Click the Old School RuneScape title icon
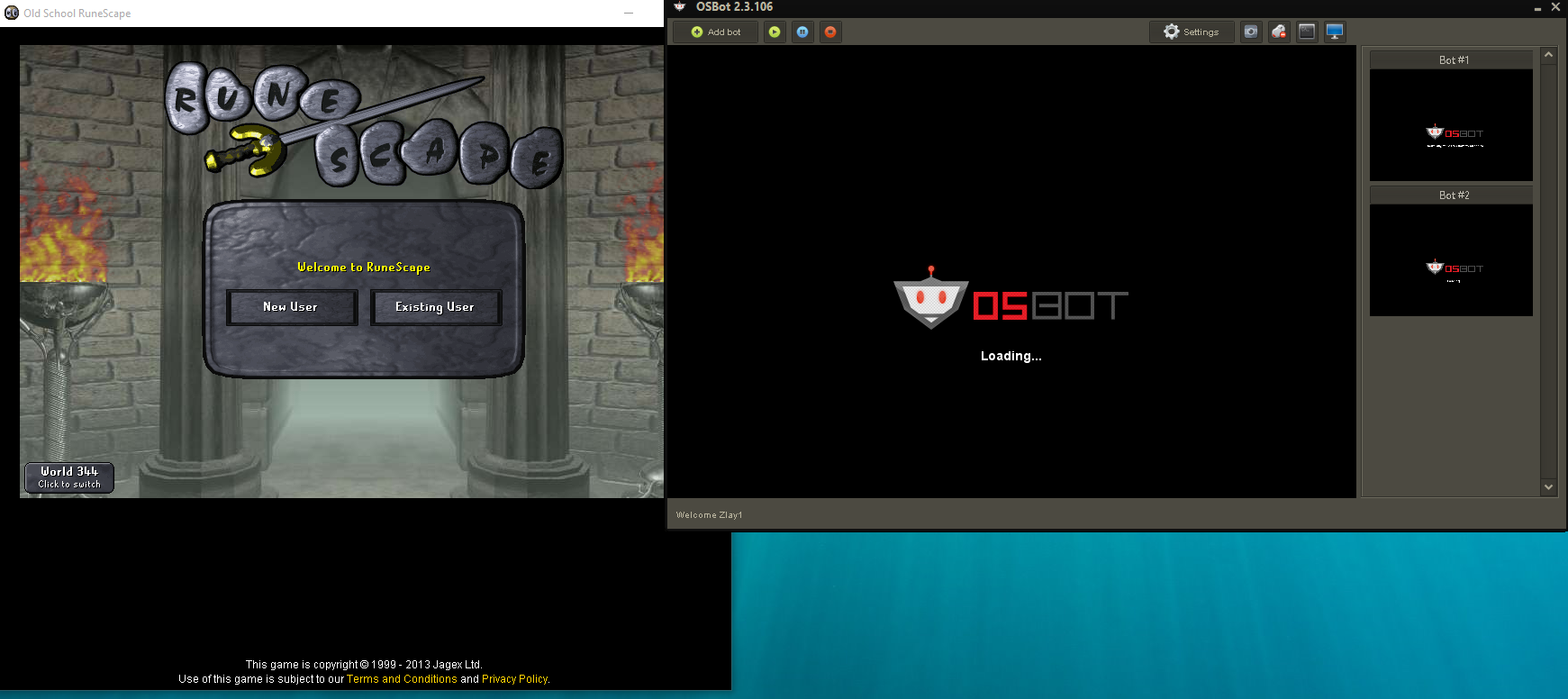Image resolution: width=1568 pixels, height=699 pixels. point(12,14)
